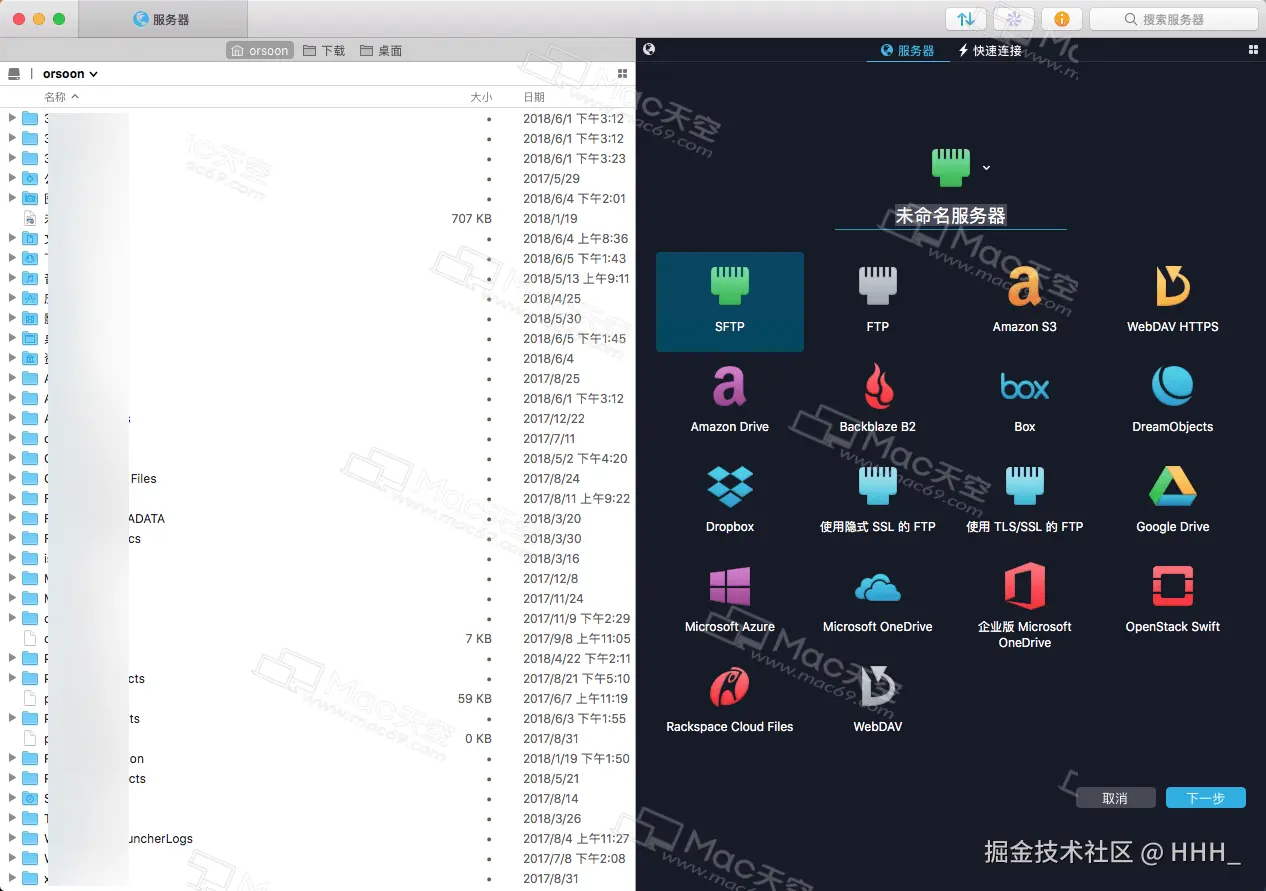The width and height of the screenshot is (1266, 891).
Task: Expand the folder dated 2018/4/25
Action: (12, 298)
